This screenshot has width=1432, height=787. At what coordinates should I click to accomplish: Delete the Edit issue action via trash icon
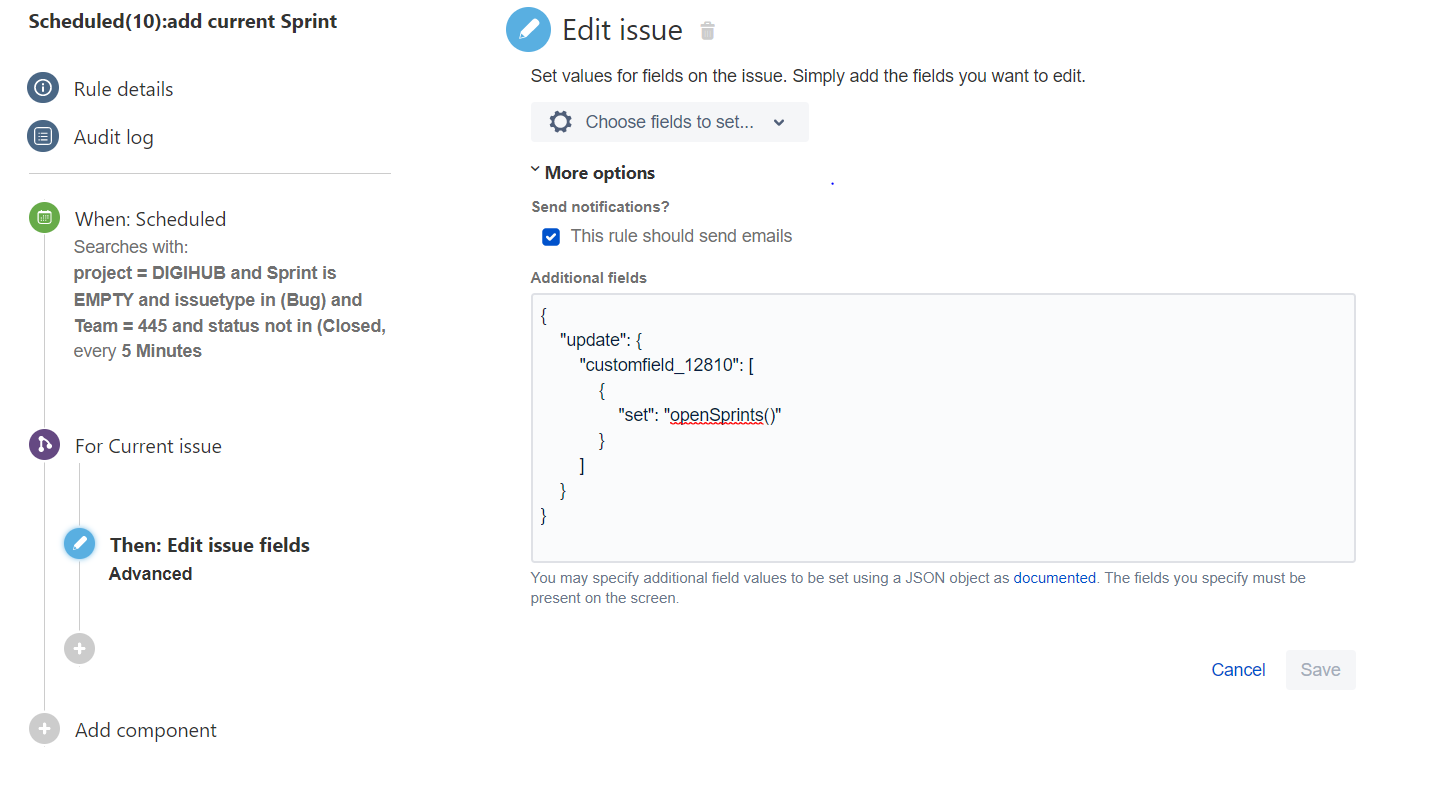tap(707, 31)
